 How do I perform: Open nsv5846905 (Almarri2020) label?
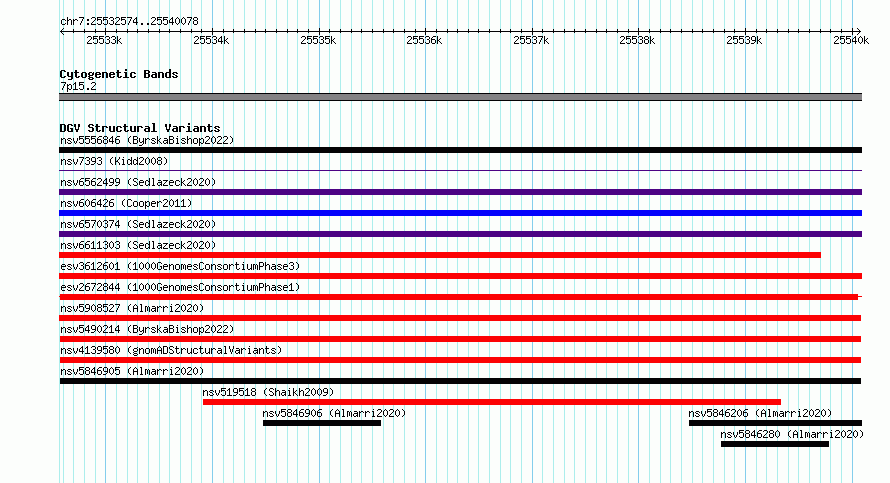point(132,371)
